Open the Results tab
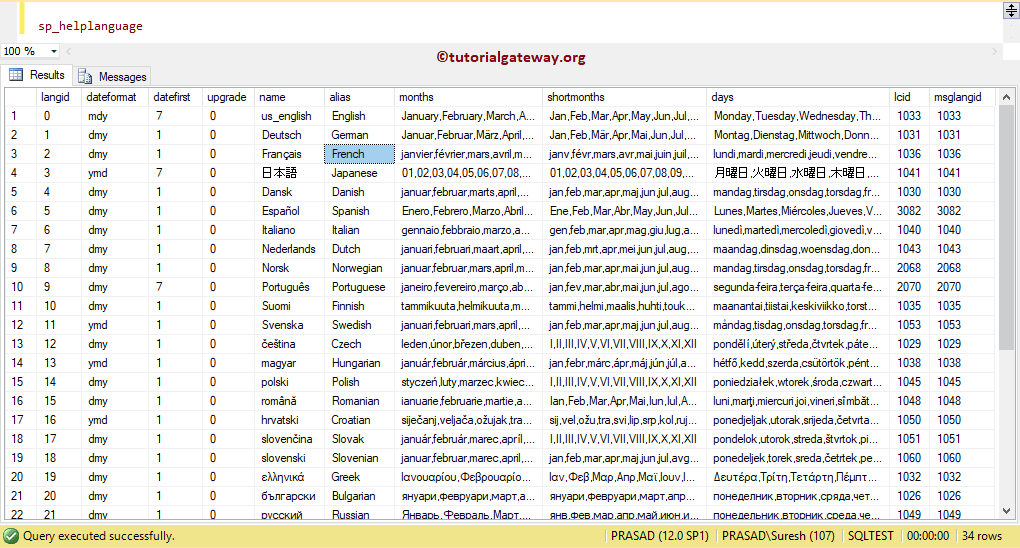 point(36,75)
